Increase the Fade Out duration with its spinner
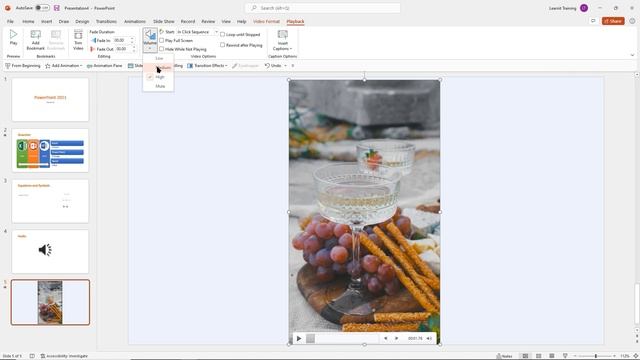The height and width of the screenshot is (360, 640). pos(134,47)
